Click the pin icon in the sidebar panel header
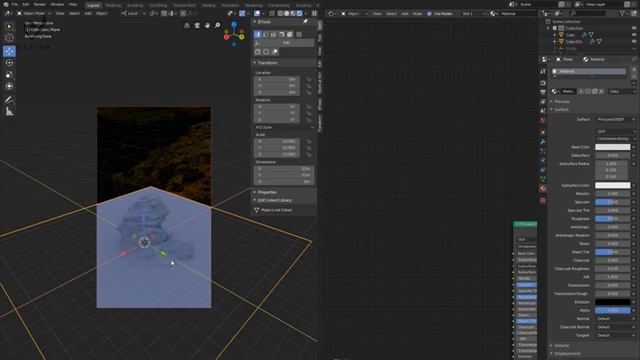 [306, 22]
